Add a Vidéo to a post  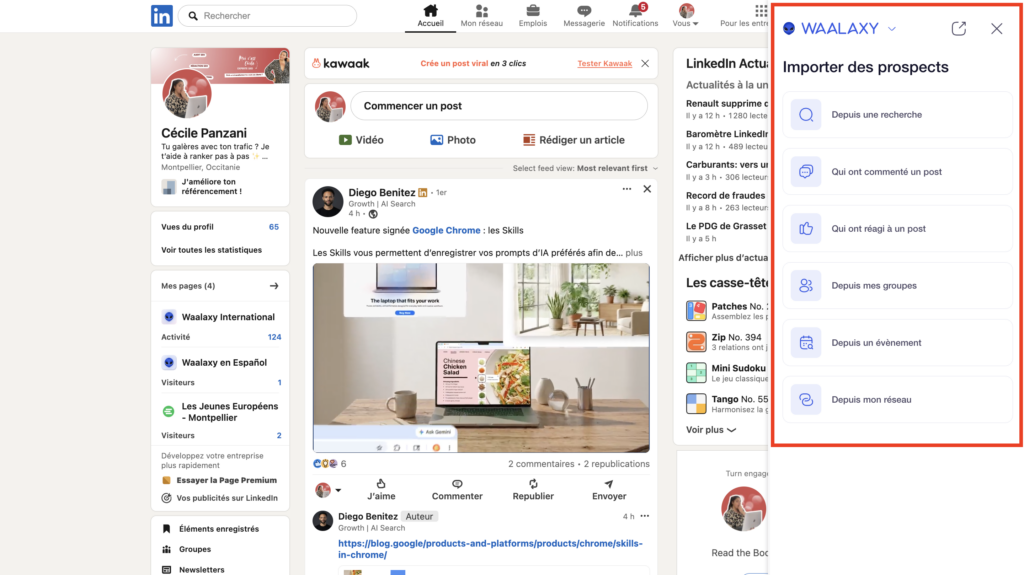coord(361,140)
